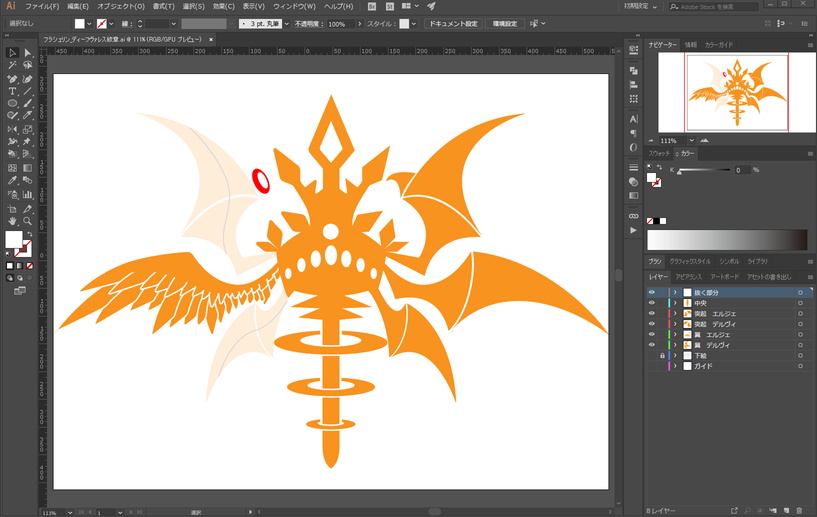
Task: Open the ウィンドウ(W) menu
Action: [x=294, y=6]
